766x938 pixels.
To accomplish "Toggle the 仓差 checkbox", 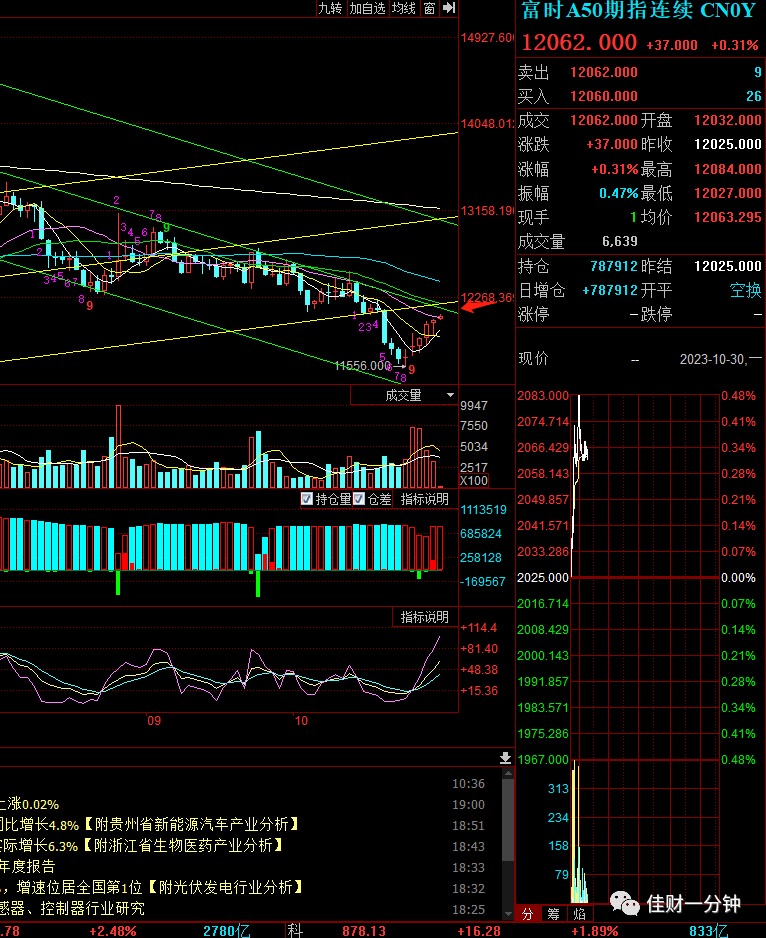I will click(x=359, y=498).
